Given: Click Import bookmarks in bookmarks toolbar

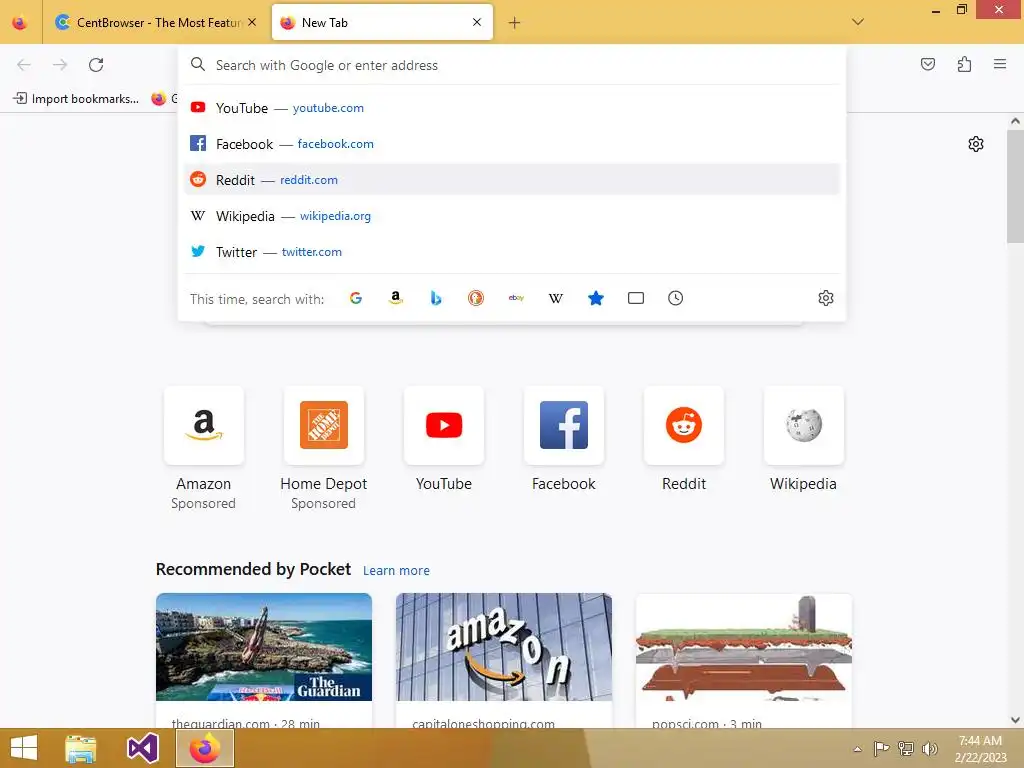Looking at the screenshot, I should pyautogui.click(x=76, y=99).
